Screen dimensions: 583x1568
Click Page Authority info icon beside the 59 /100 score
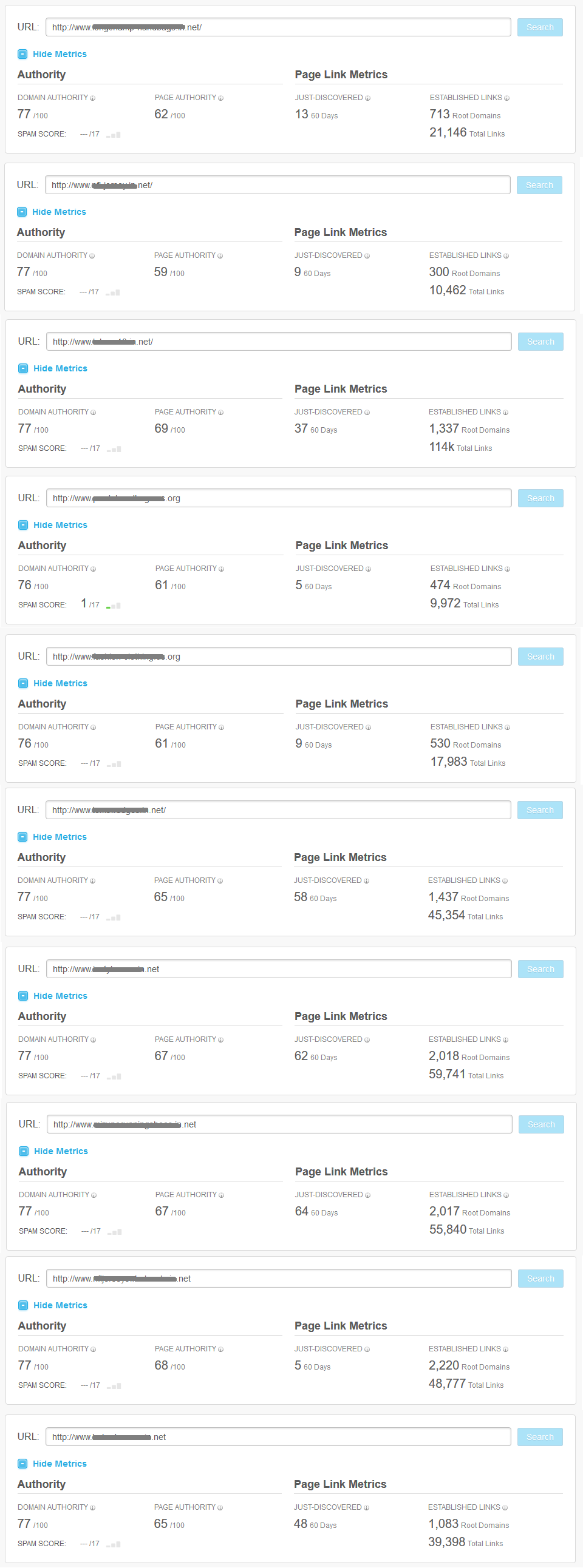(220, 256)
